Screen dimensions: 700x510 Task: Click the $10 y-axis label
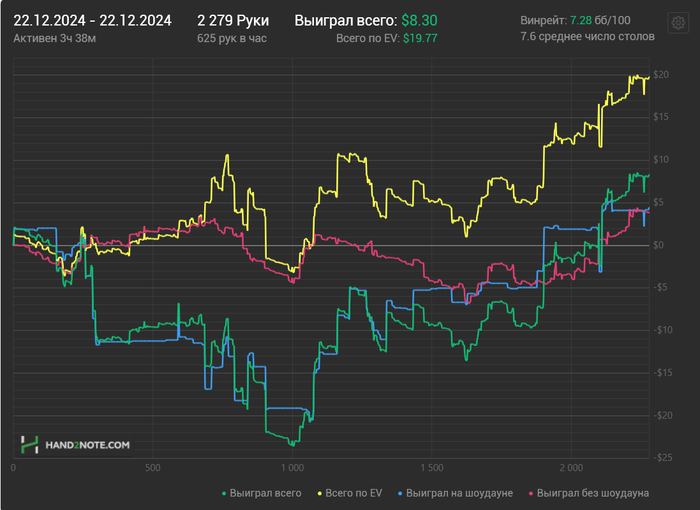(661, 159)
